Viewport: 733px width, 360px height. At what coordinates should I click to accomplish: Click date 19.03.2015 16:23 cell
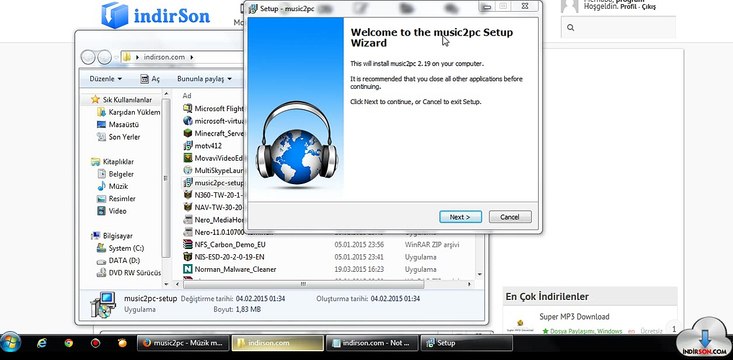point(359,269)
